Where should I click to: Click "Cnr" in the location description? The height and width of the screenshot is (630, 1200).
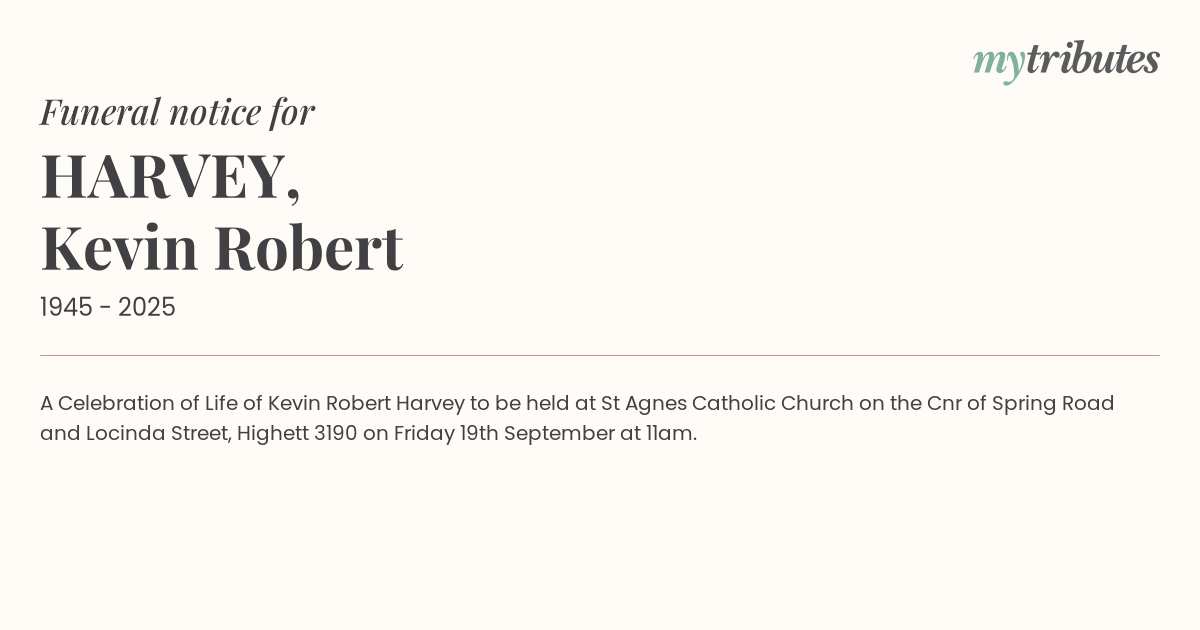(x=945, y=404)
